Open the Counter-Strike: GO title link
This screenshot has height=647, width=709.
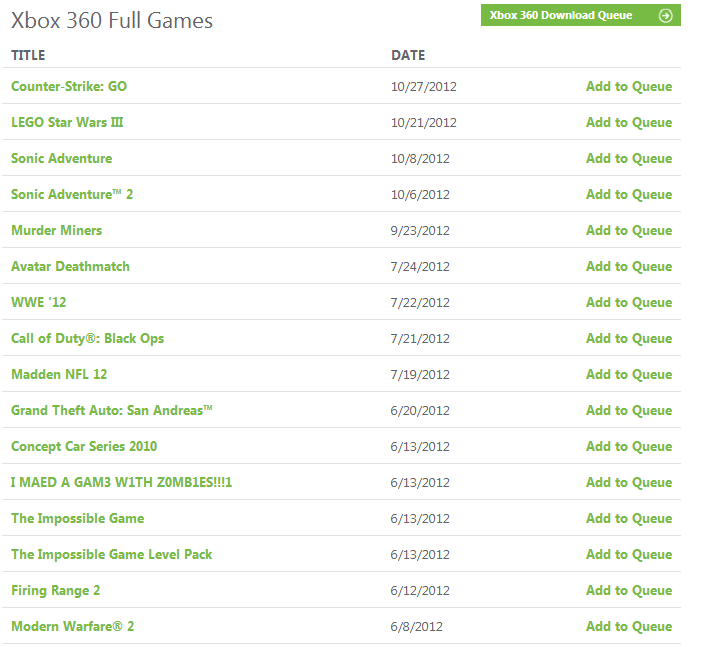[x=69, y=86]
